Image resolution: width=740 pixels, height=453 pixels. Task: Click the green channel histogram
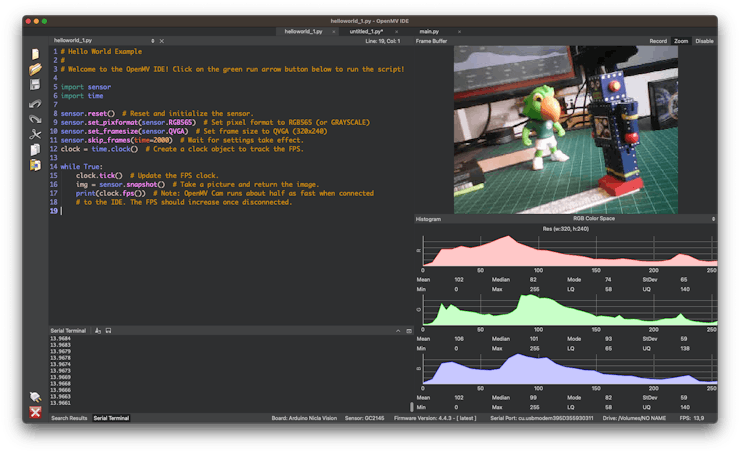[x=570, y=310]
